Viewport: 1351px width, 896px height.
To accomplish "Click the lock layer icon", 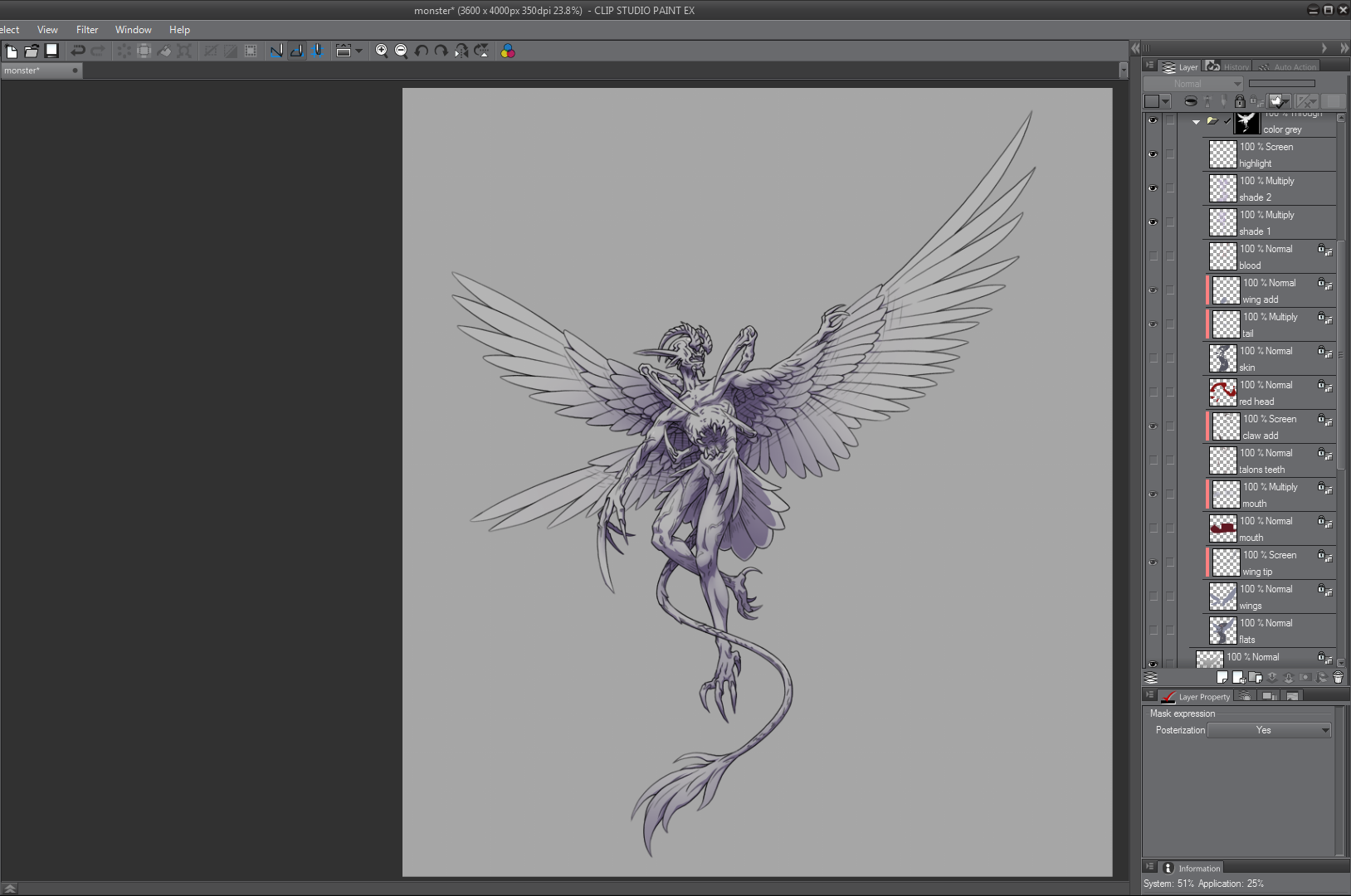I will [1240, 101].
